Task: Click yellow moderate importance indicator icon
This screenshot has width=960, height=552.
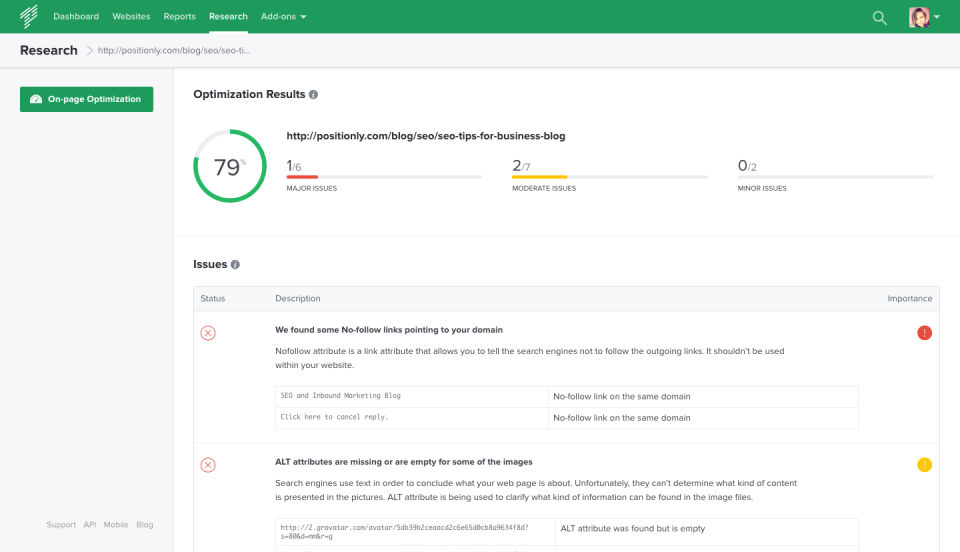Action: pyautogui.click(x=924, y=465)
